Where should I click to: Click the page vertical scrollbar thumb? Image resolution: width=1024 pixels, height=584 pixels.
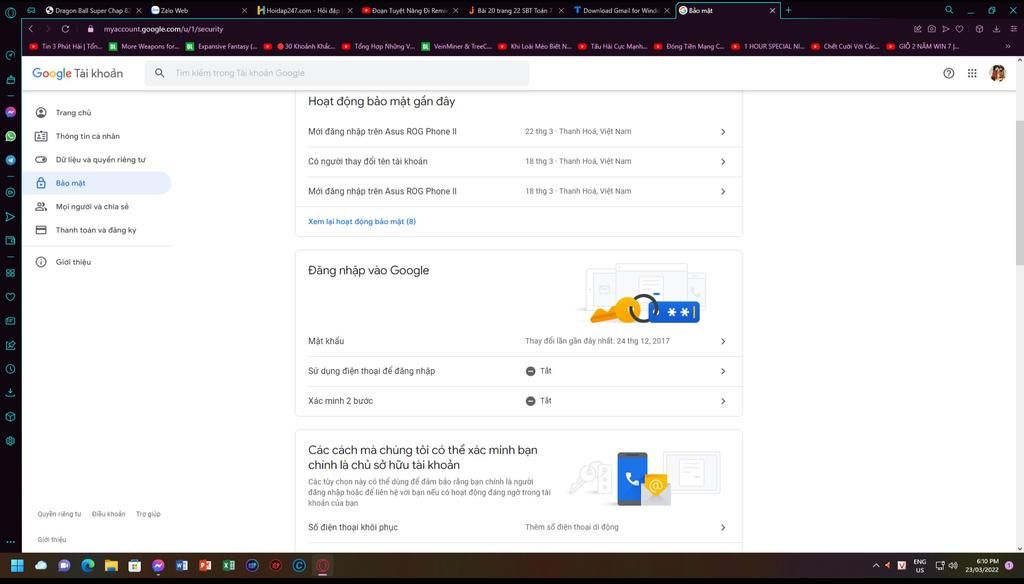[1019, 193]
